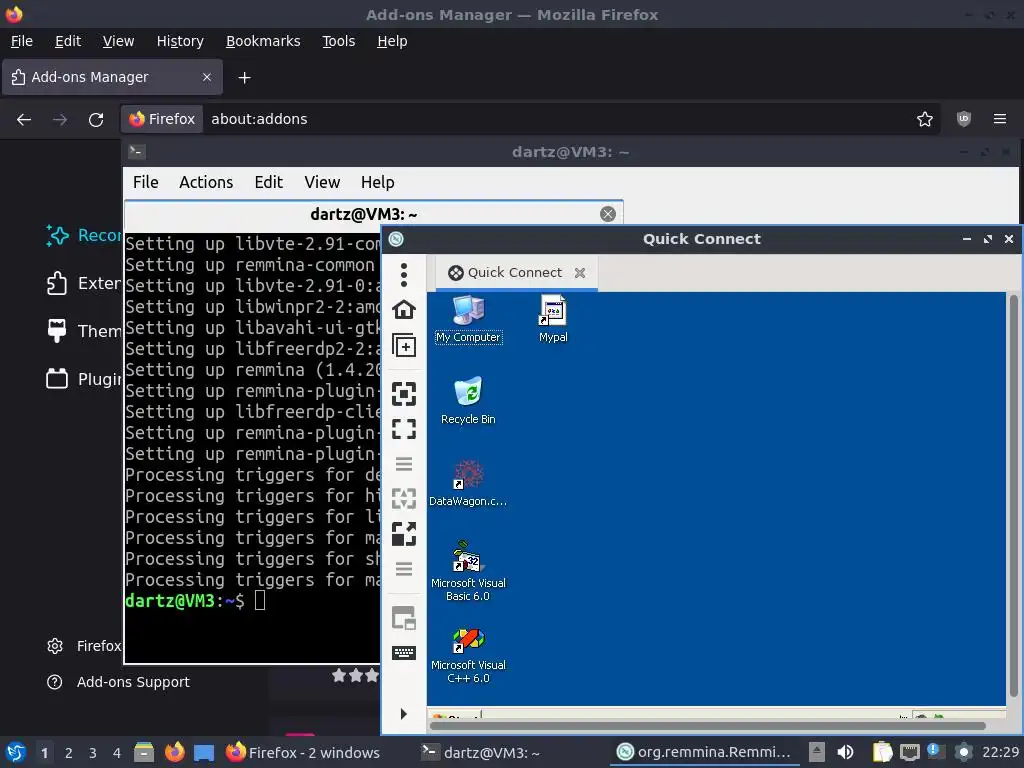Screen dimensions: 1024x768
Task: Click the 22:29 clock in taskbar
Action: click(x=1000, y=752)
